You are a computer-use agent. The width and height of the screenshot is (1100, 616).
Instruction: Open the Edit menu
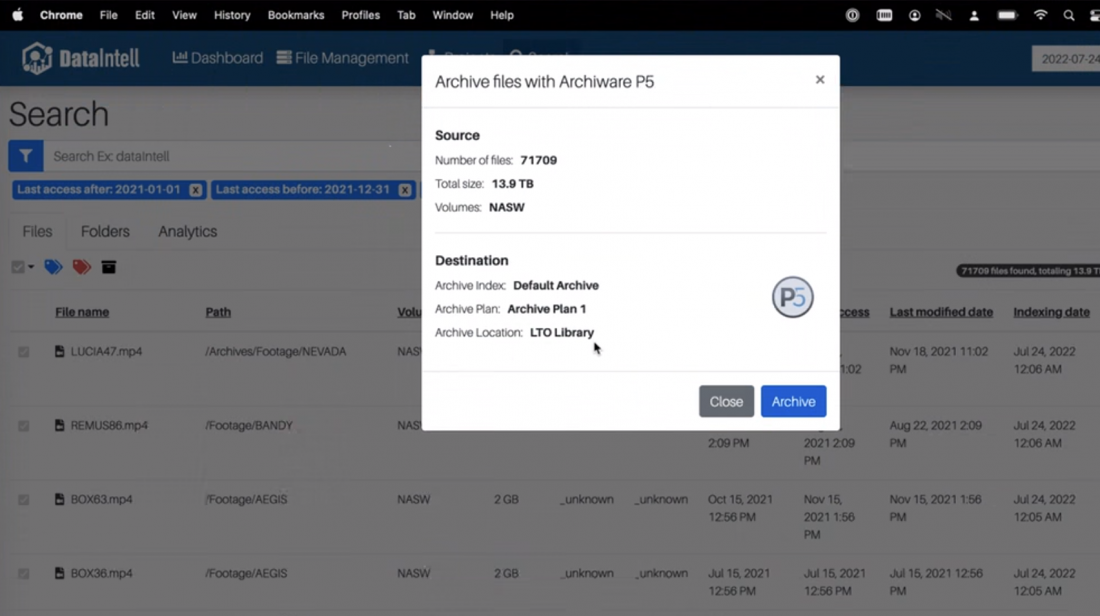pyautogui.click(x=145, y=15)
